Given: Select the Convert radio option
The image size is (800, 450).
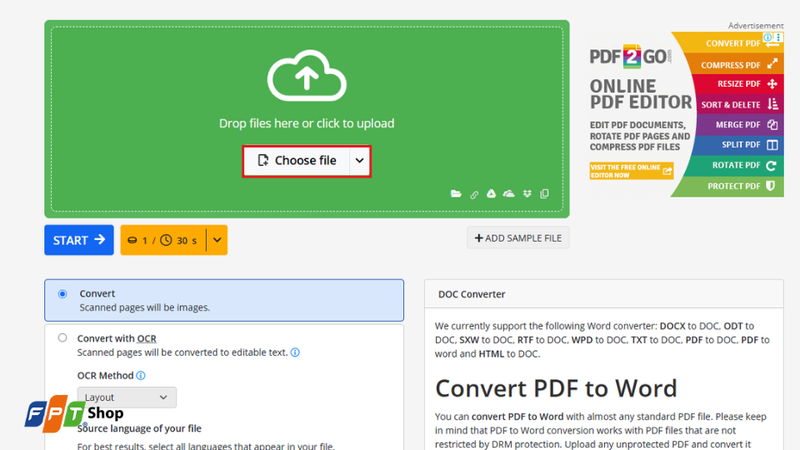Looking at the screenshot, I should click(x=62, y=294).
